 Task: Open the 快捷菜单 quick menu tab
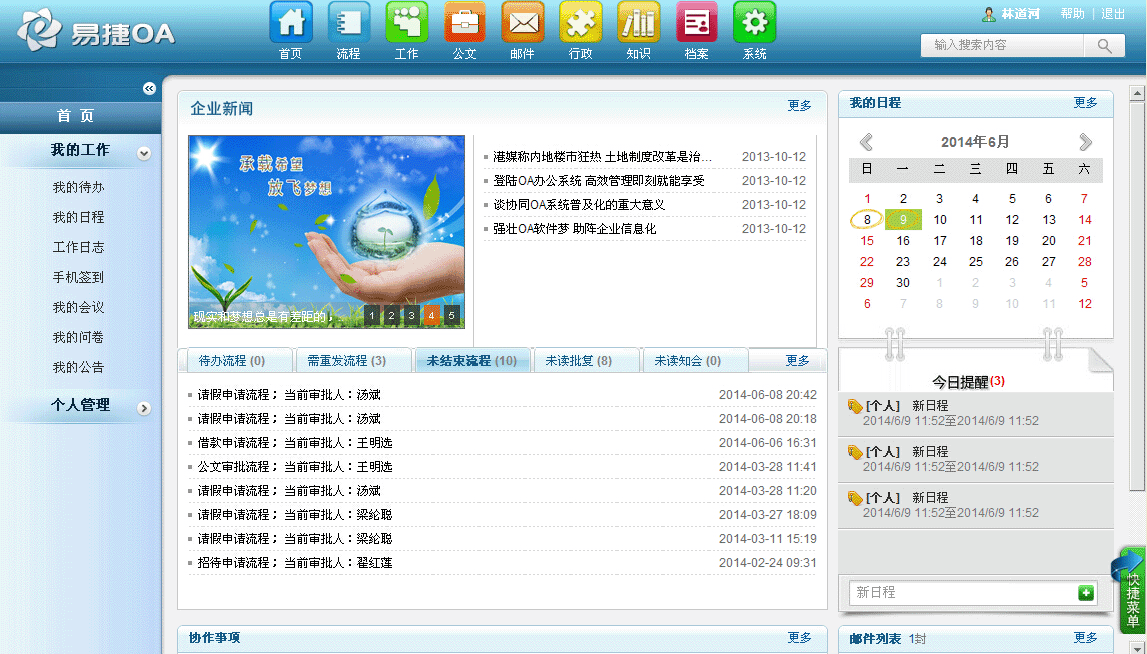[1133, 590]
